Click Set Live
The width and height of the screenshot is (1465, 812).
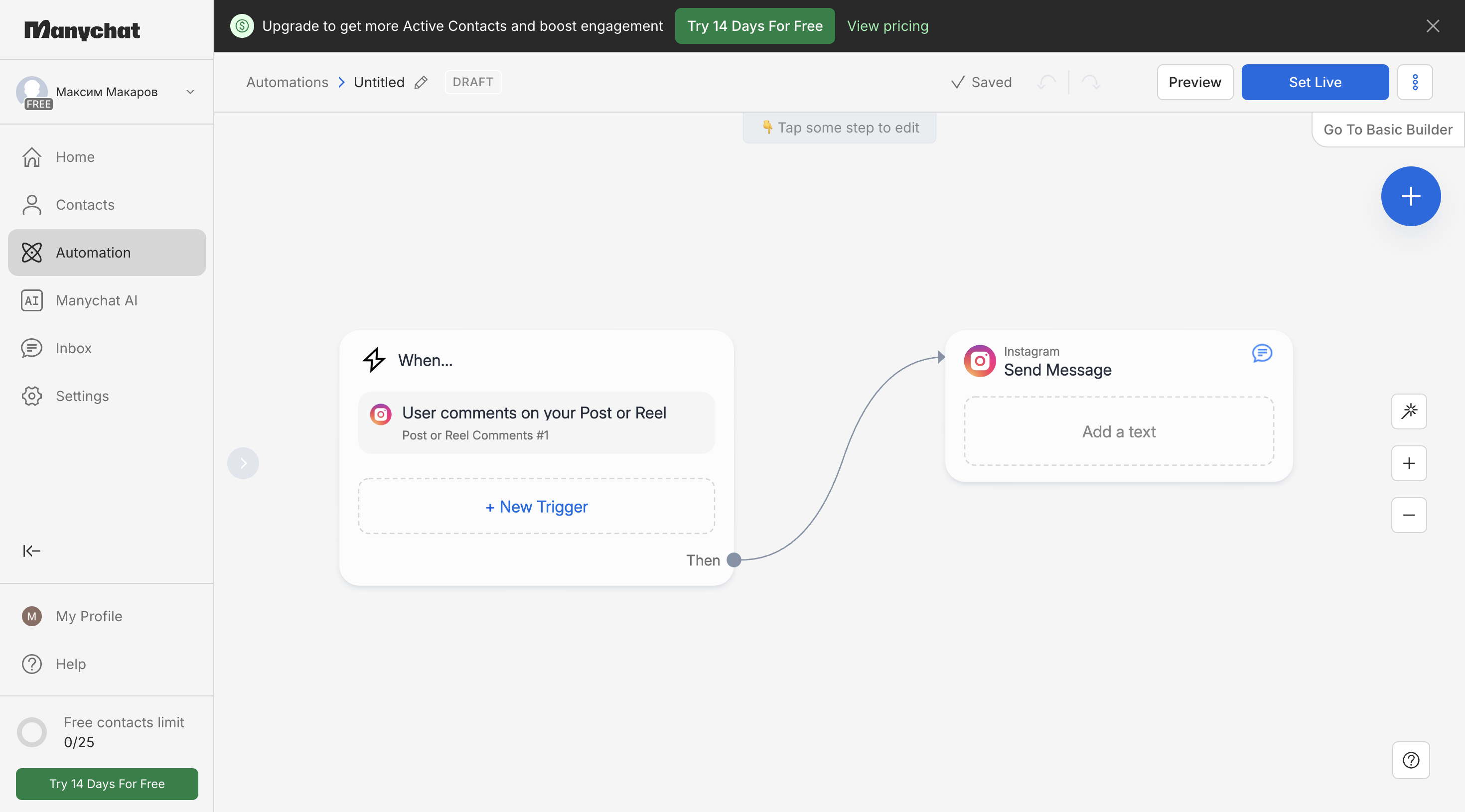1315,82
